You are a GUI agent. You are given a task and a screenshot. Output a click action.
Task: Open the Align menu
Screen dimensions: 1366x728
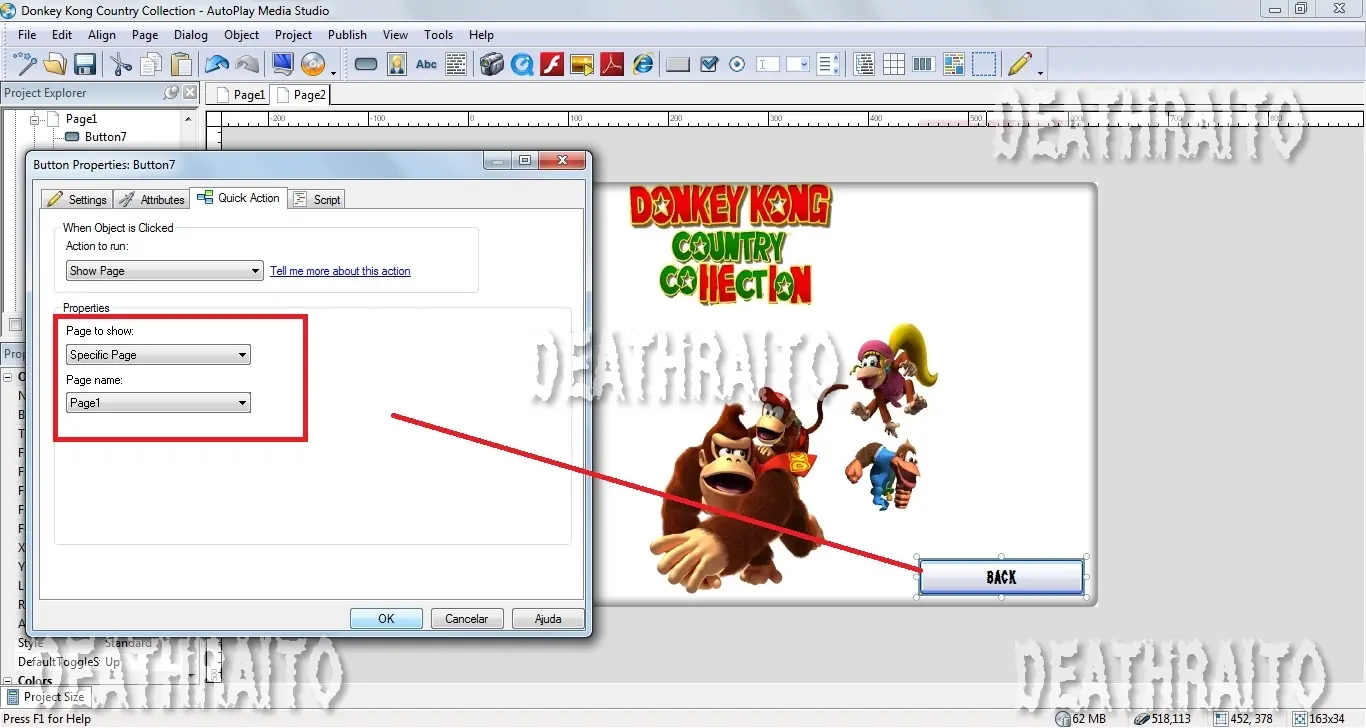click(102, 34)
